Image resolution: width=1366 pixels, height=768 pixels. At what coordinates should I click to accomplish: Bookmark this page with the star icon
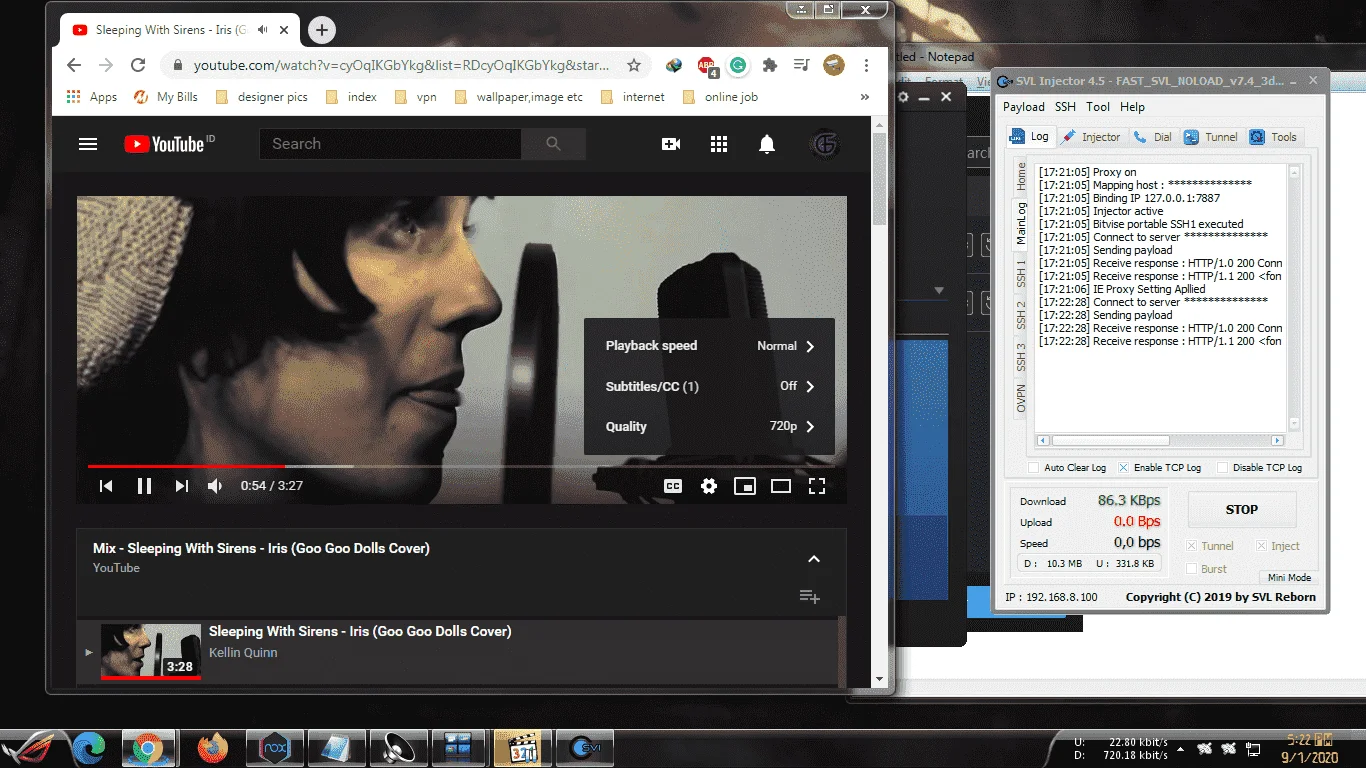(x=634, y=65)
